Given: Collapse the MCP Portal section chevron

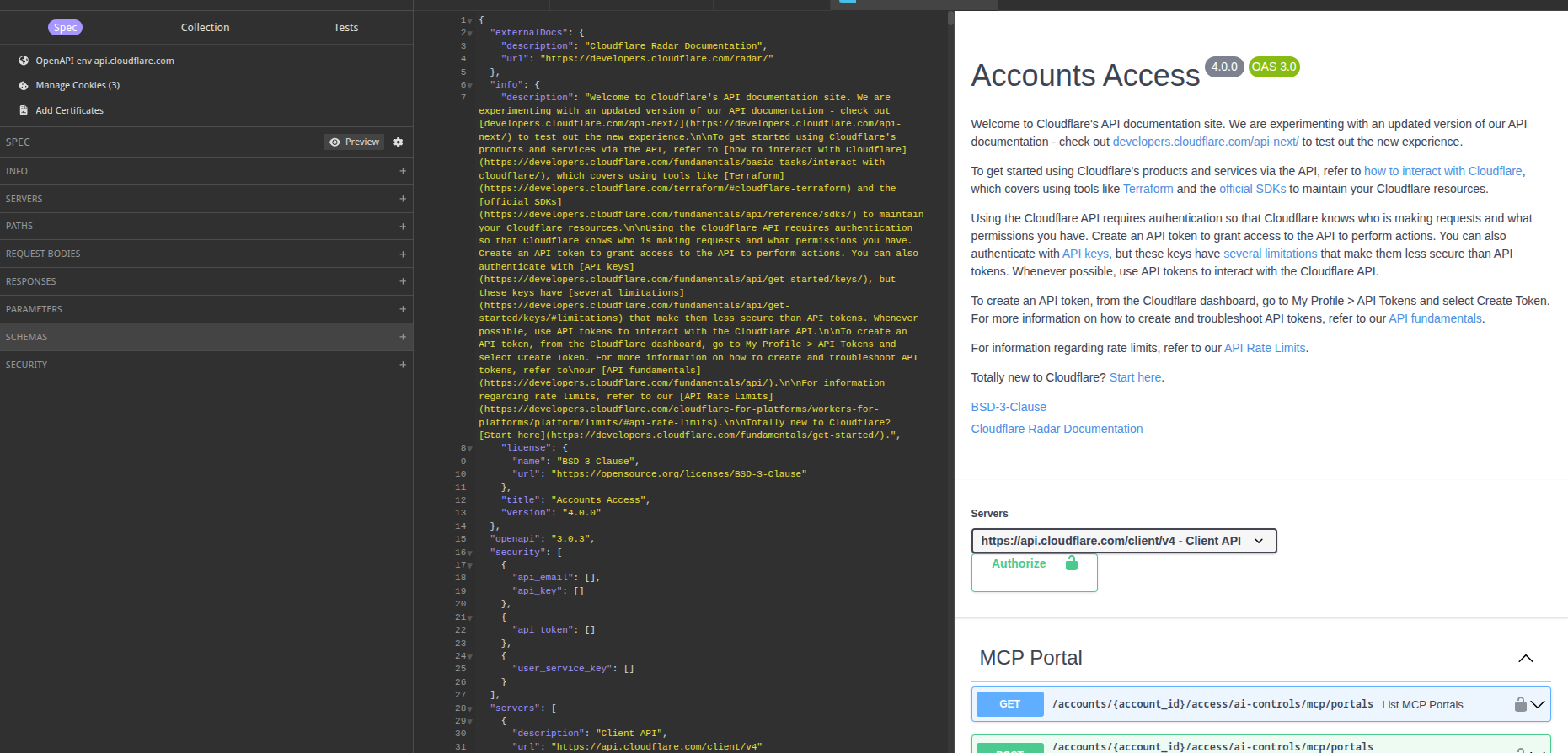Looking at the screenshot, I should pyautogui.click(x=1526, y=658).
